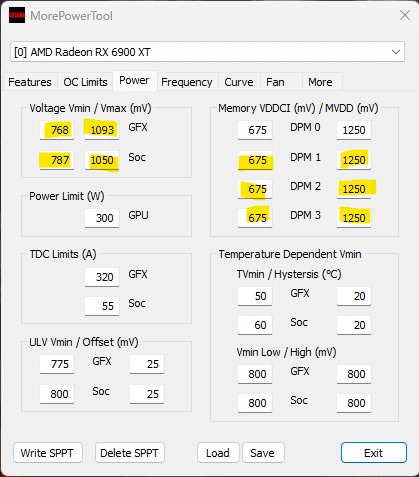The height and width of the screenshot is (477, 419).
Task: Click the GFX Vmin High field showing 800
Action: tap(354, 374)
